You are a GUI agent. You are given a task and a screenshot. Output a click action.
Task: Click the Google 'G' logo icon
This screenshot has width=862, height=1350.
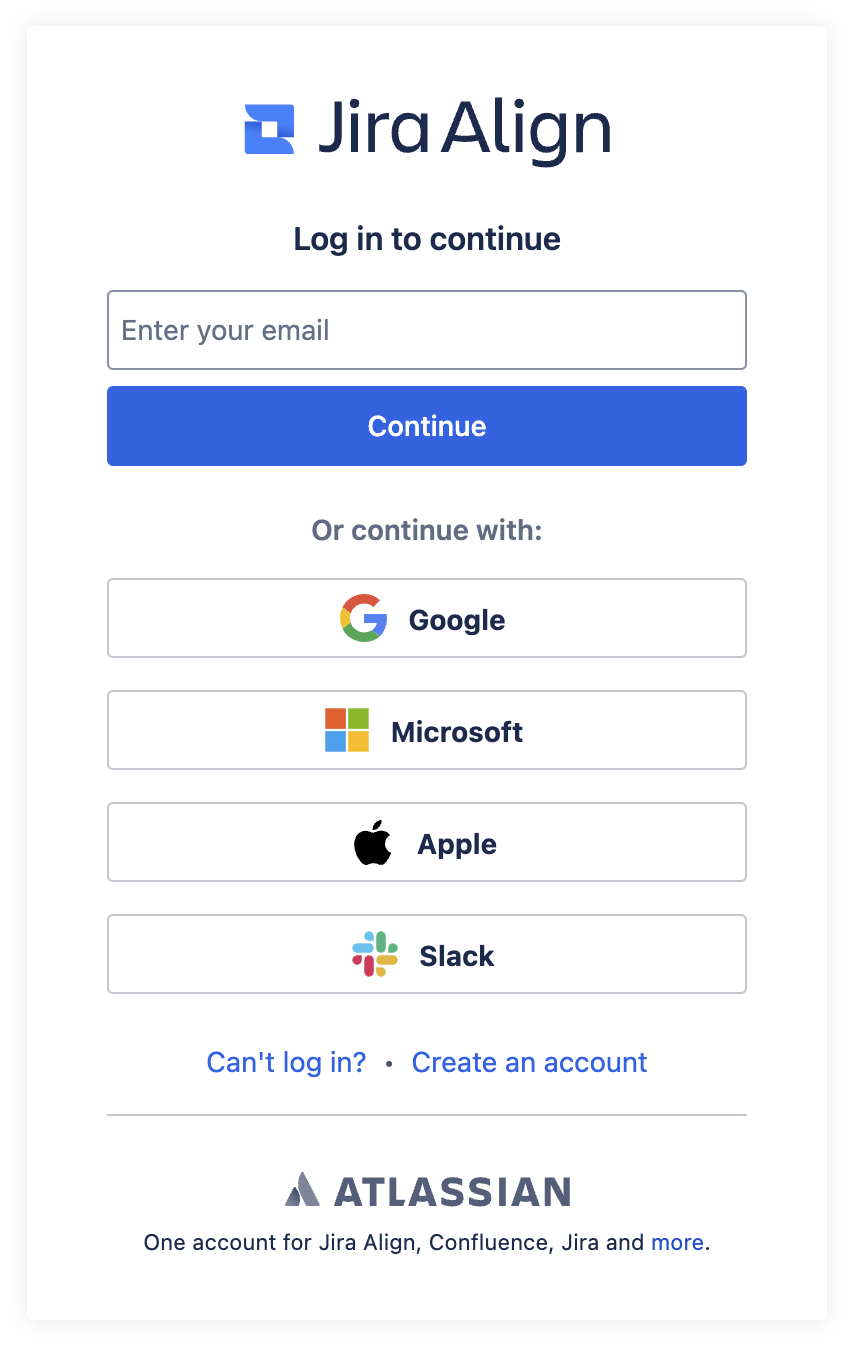pos(364,618)
